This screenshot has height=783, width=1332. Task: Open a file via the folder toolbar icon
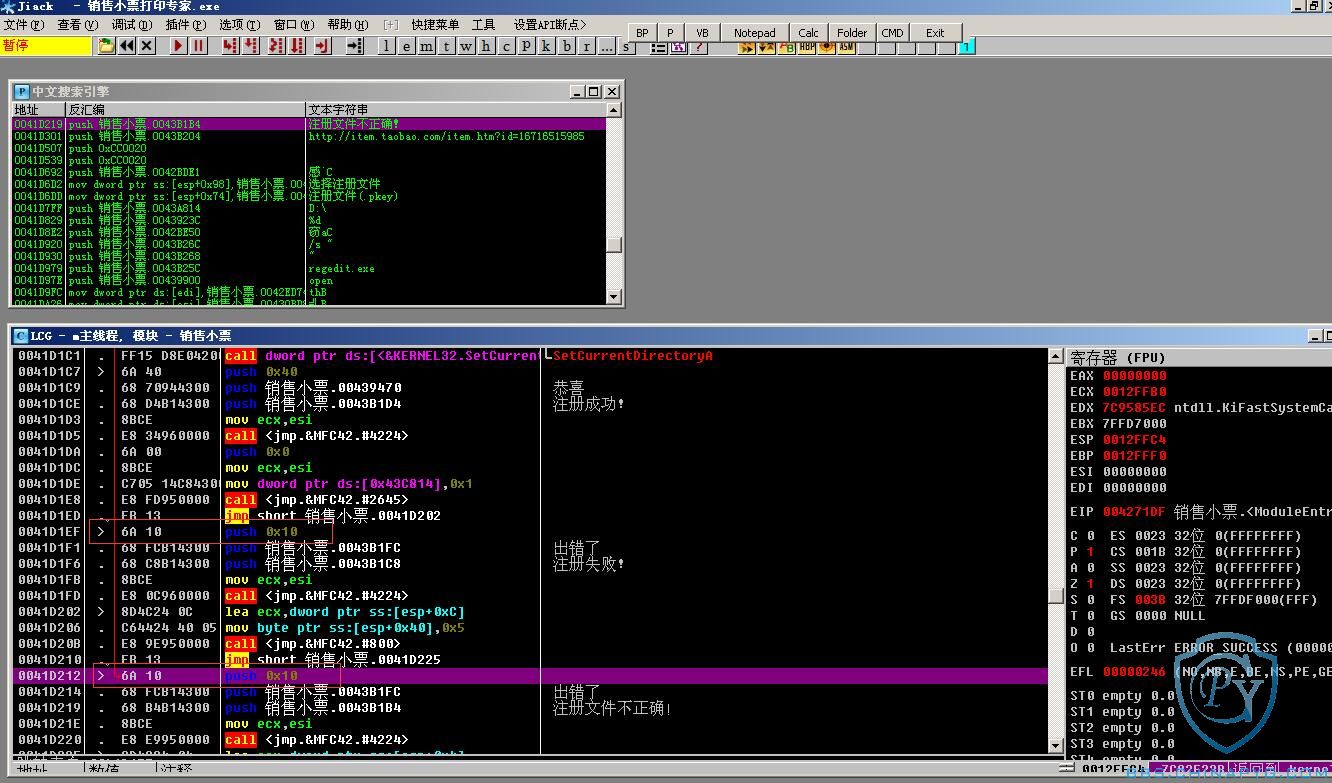pos(106,46)
